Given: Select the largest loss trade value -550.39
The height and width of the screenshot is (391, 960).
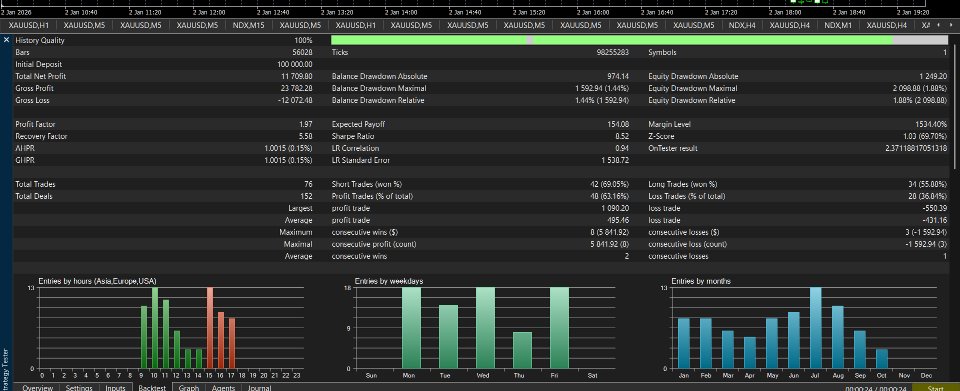Looking at the screenshot, I should pos(936,208).
